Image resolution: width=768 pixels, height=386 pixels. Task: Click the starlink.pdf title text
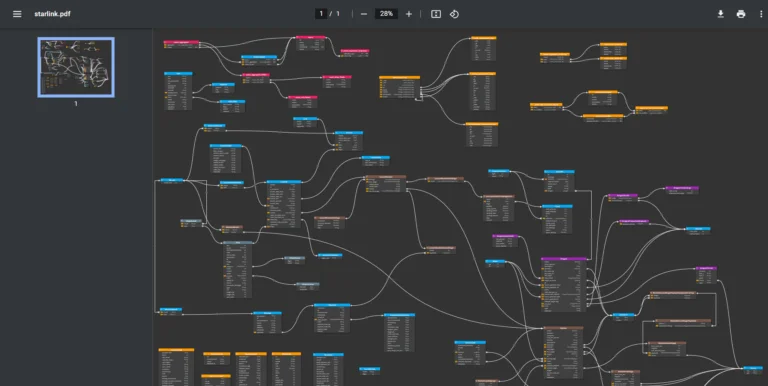point(52,14)
